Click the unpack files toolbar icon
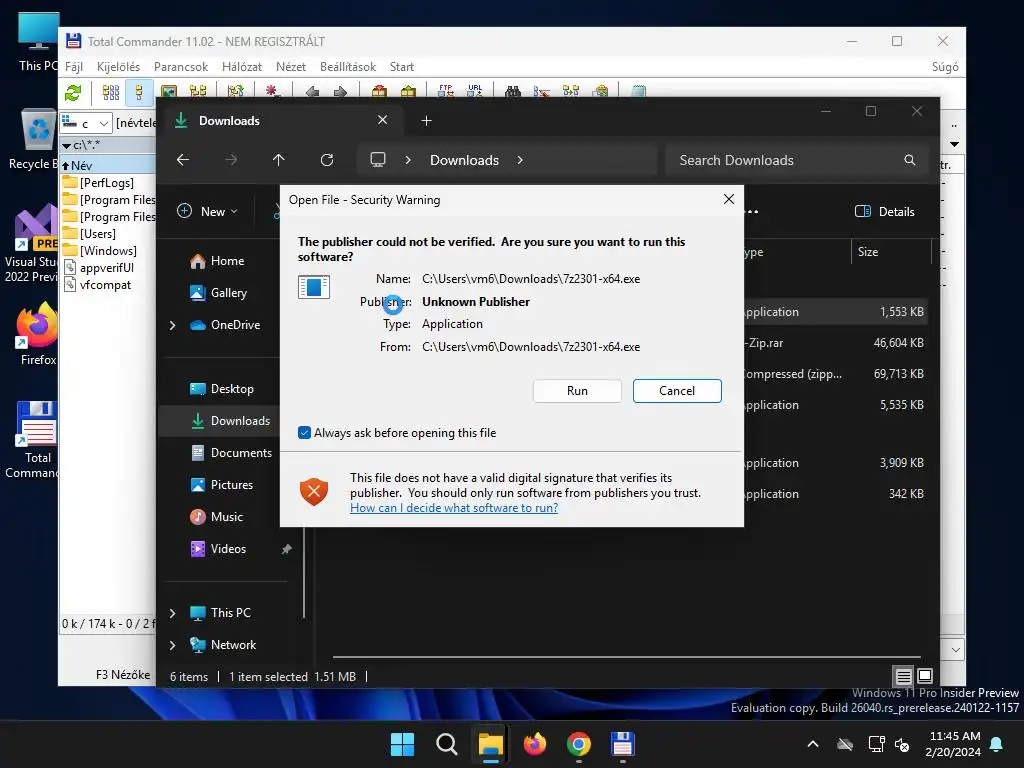The width and height of the screenshot is (1024, 768). [408, 92]
